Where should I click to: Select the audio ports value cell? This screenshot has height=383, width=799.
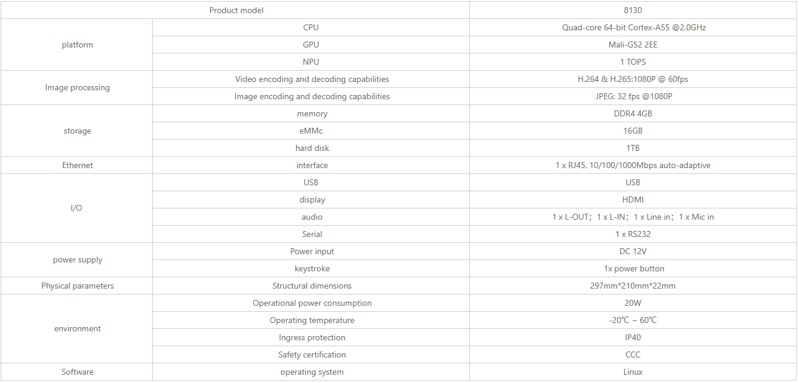pyautogui.click(x=633, y=217)
